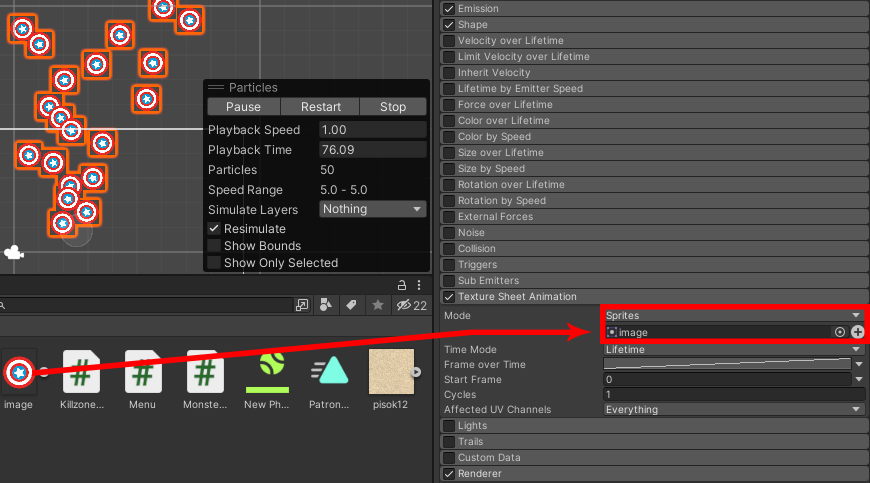Disable the Emission module checkbox
Screen dimensions: 870x483
point(449,8)
